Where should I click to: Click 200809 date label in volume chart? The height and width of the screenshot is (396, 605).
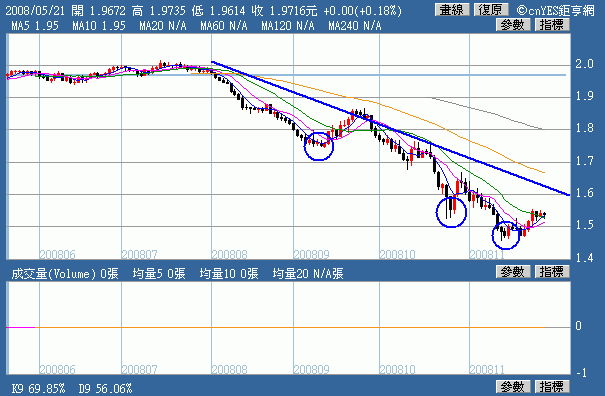pos(311,369)
